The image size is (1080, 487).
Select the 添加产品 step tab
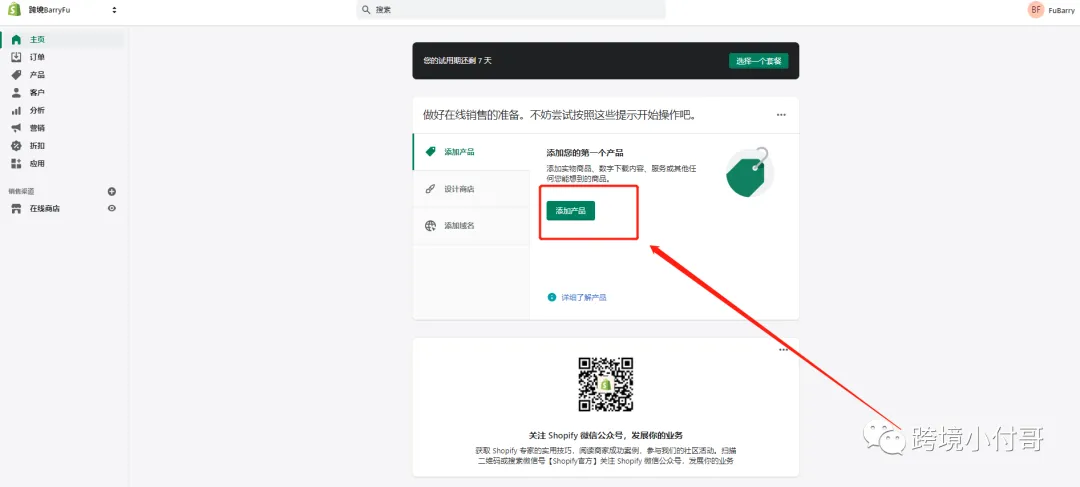click(x=471, y=152)
